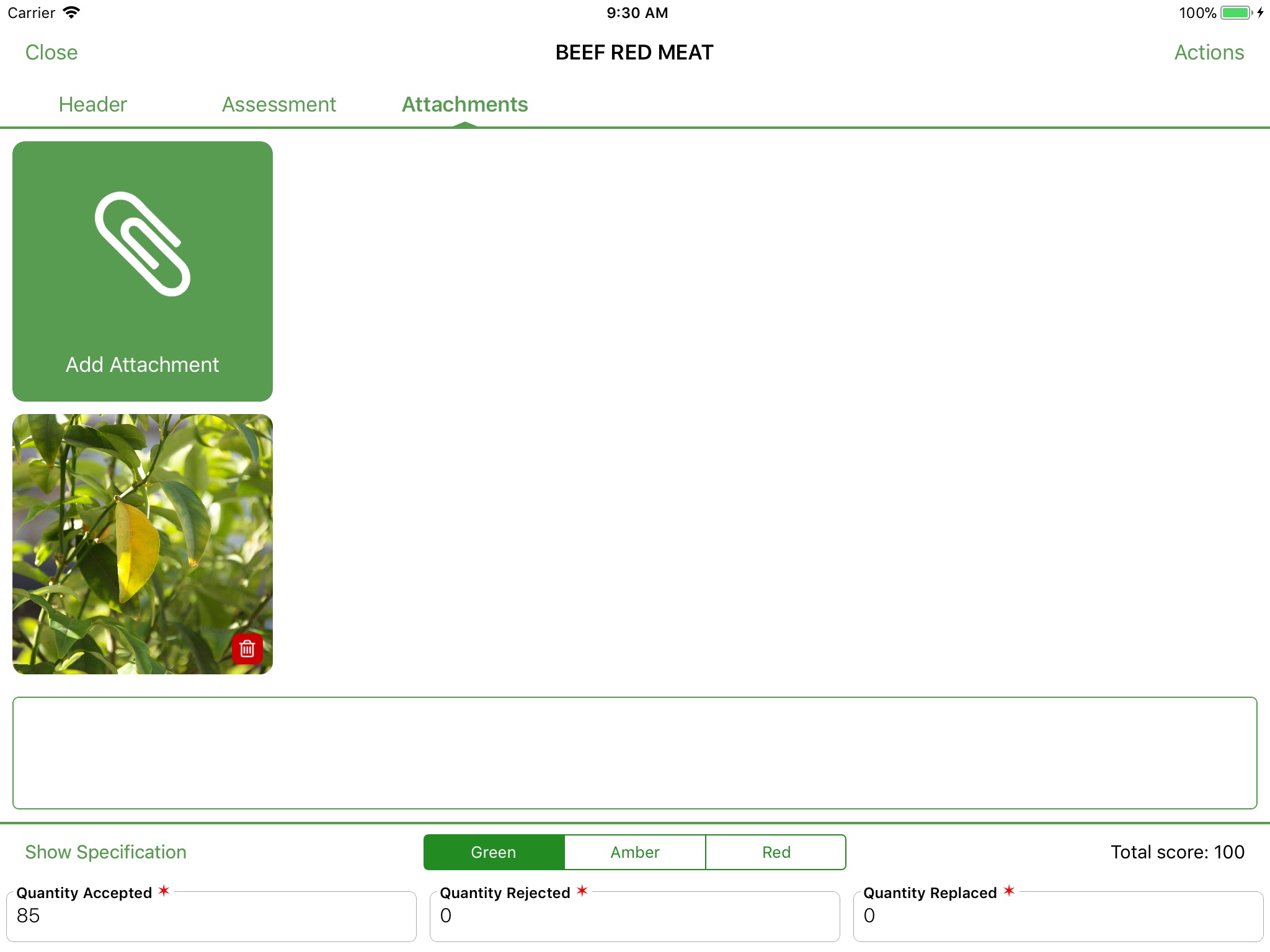Image resolution: width=1270 pixels, height=952 pixels.
Task: Switch to the Assessment tab
Action: click(x=279, y=104)
